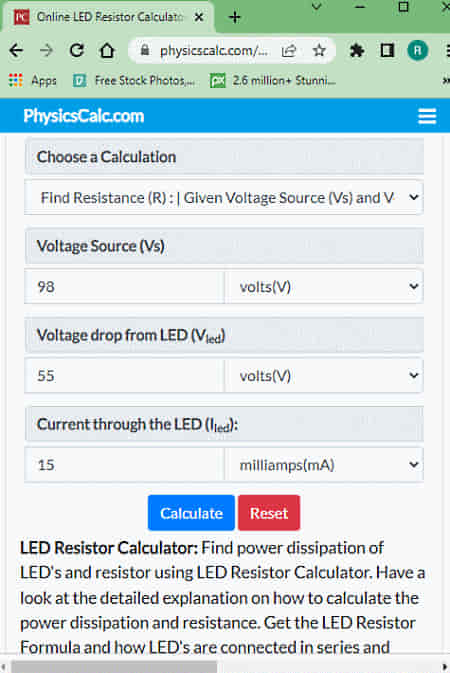Open the side panel icon
This screenshot has width=450, height=673.
pos(387,51)
